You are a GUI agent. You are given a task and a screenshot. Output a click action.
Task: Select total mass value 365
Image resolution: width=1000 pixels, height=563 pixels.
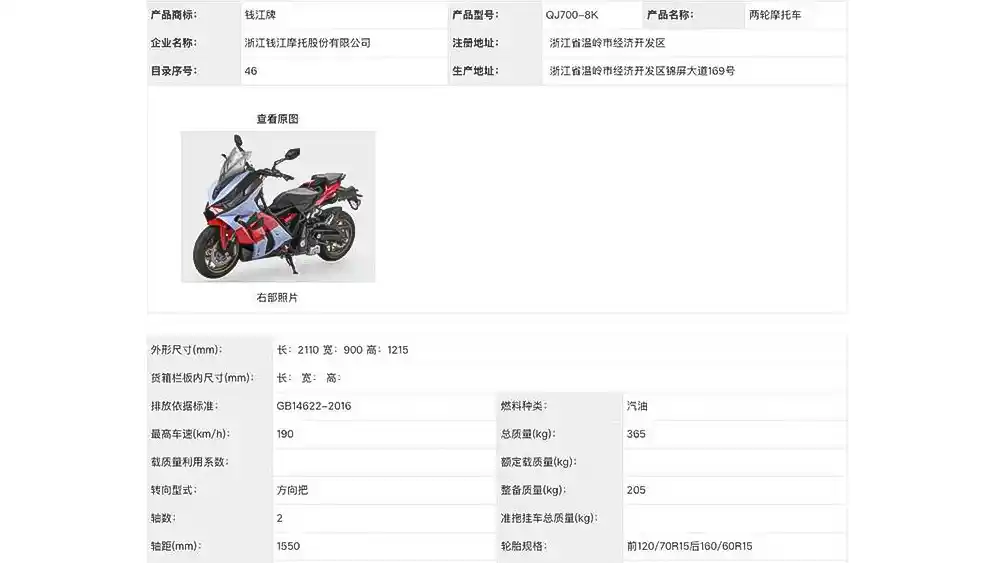point(636,434)
